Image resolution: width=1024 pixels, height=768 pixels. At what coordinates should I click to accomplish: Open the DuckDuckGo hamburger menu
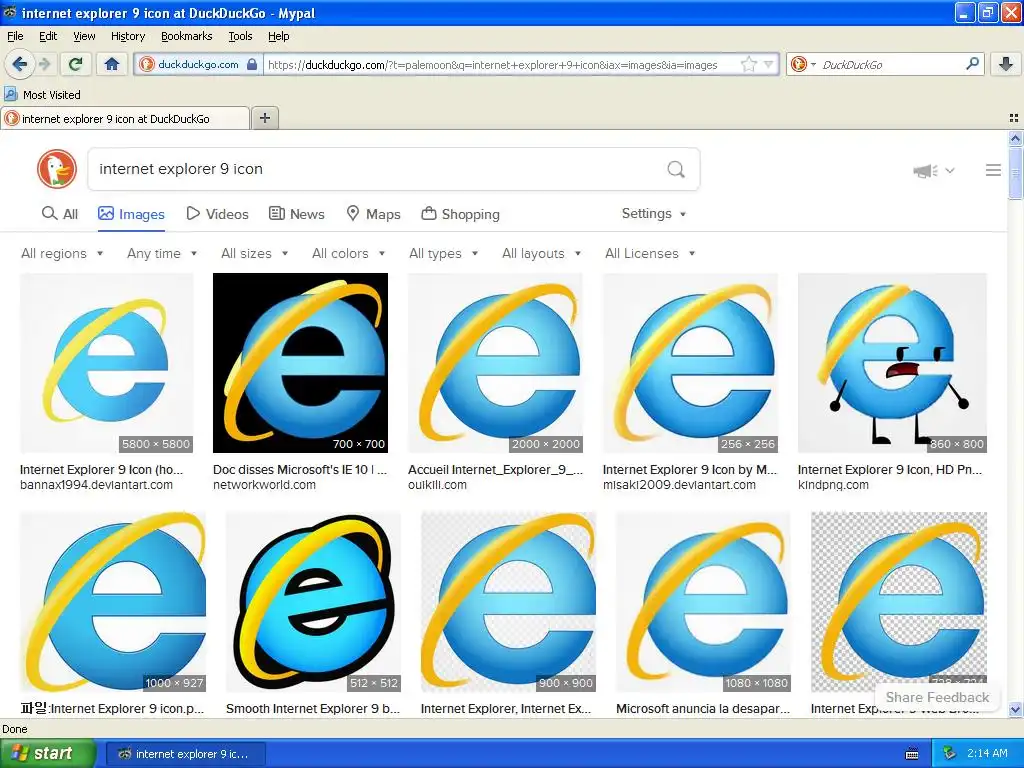[993, 170]
